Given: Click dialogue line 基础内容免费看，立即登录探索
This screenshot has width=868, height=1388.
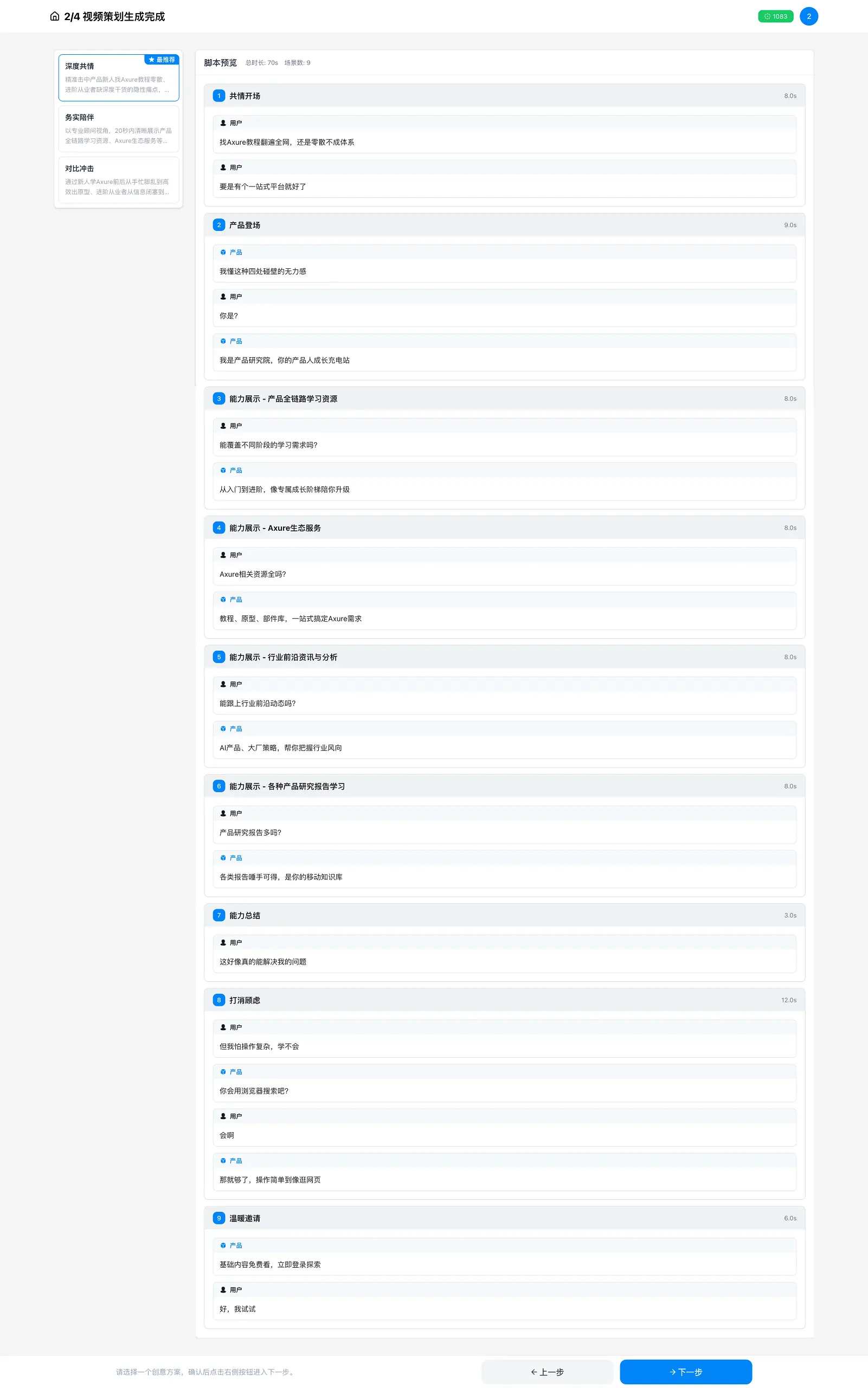Looking at the screenshot, I should 270,1264.
